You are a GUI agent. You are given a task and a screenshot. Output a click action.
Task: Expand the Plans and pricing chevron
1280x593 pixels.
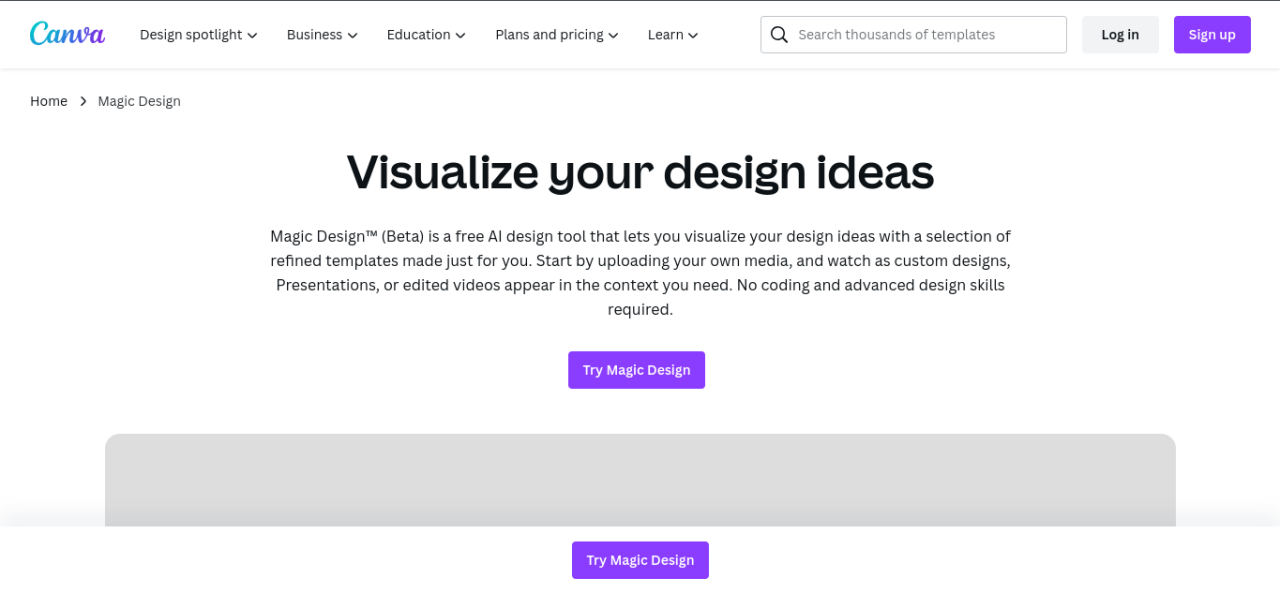pos(613,36)
